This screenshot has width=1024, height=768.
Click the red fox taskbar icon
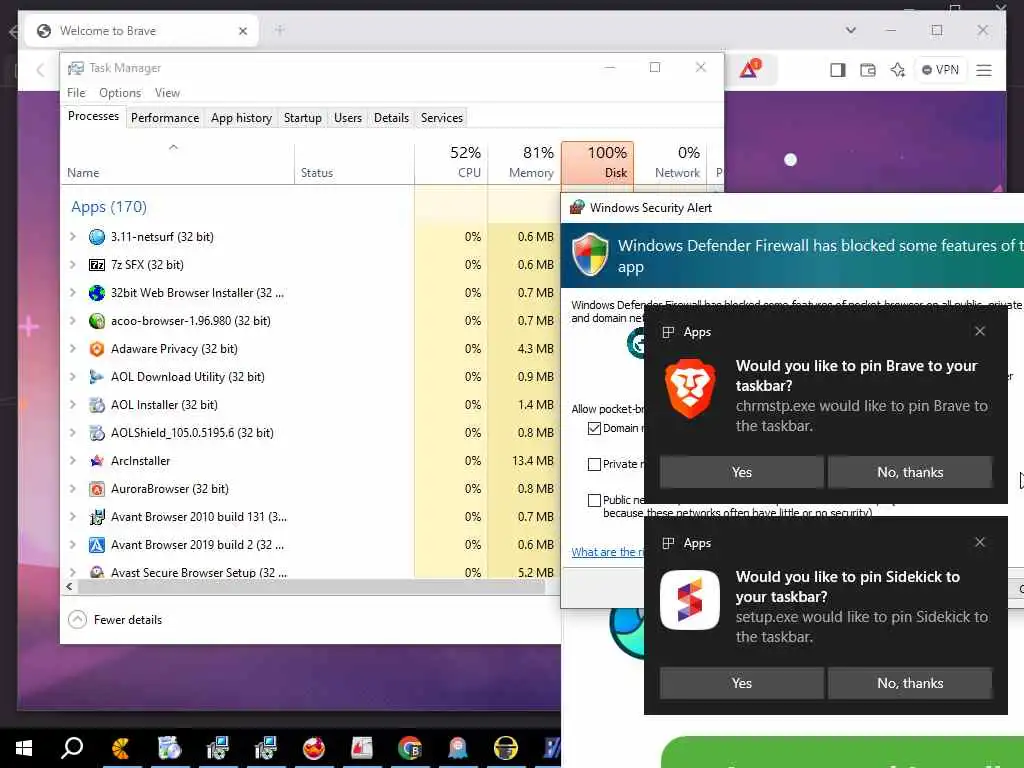click(313, 748)
